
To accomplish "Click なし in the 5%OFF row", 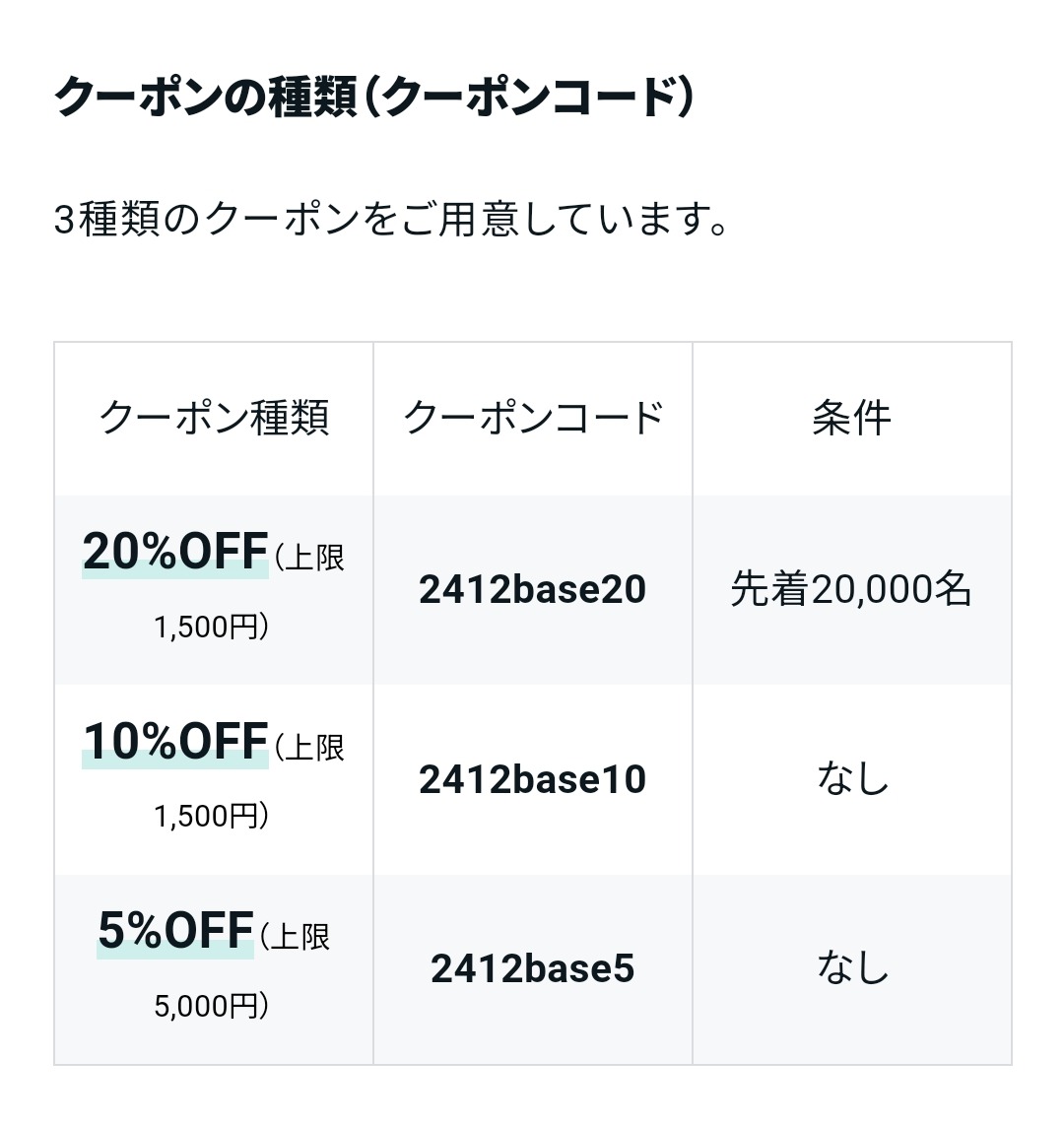I will click(x=852, y=968).
